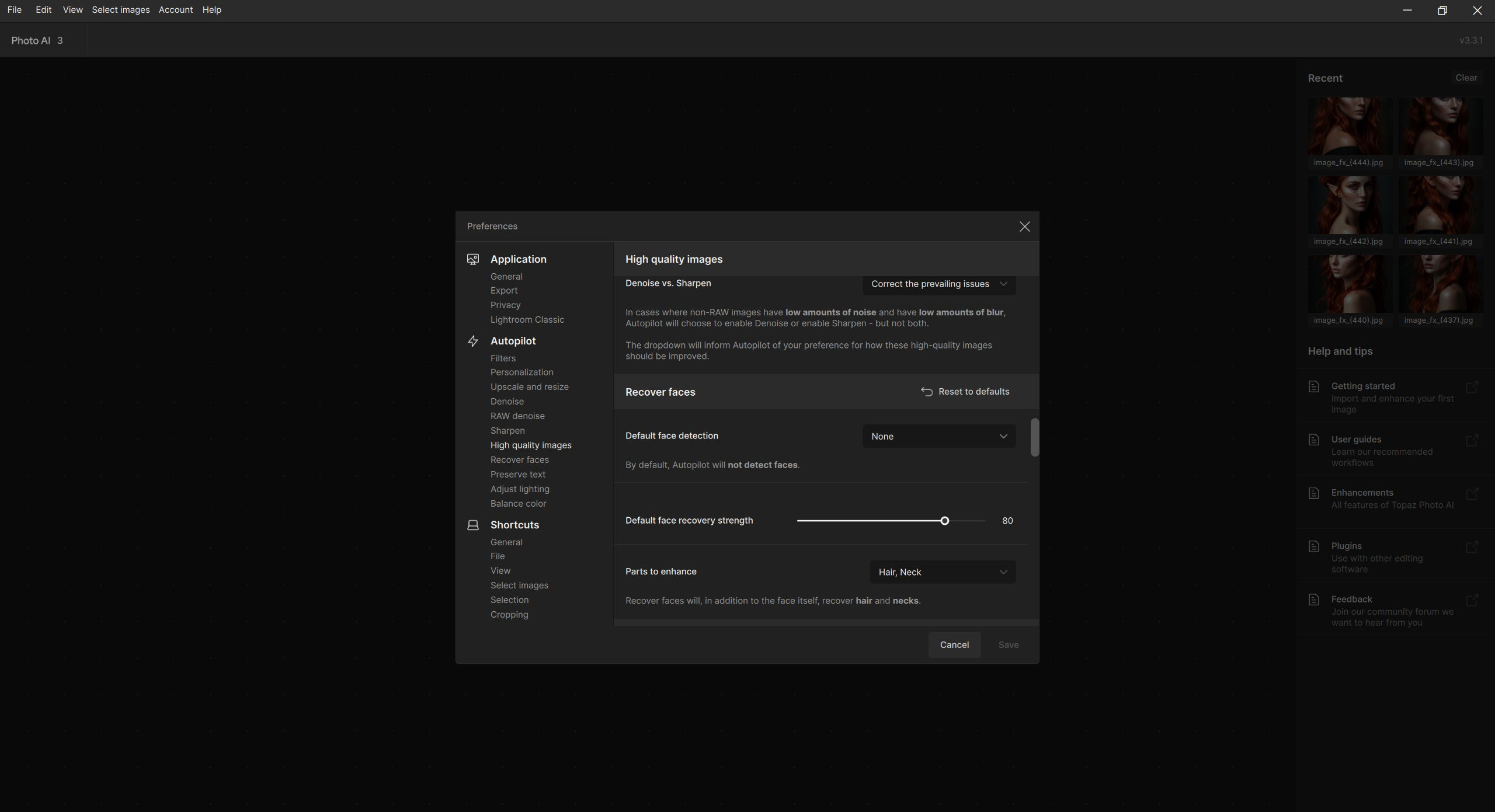Click the User guides document icon
The width and height of the screenshot is (1495, 812).
[1314, 440]
